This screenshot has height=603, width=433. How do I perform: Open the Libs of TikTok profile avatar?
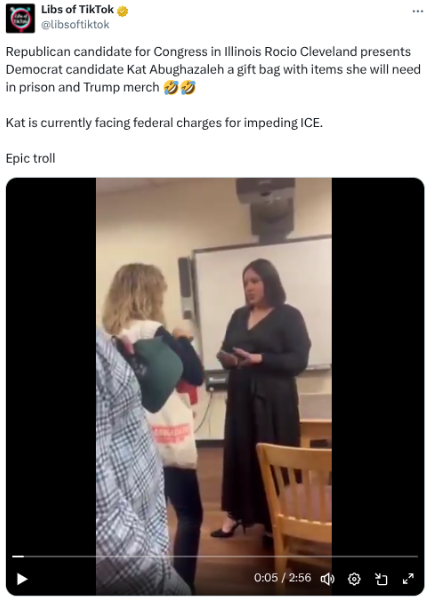[x=20, y=18]
